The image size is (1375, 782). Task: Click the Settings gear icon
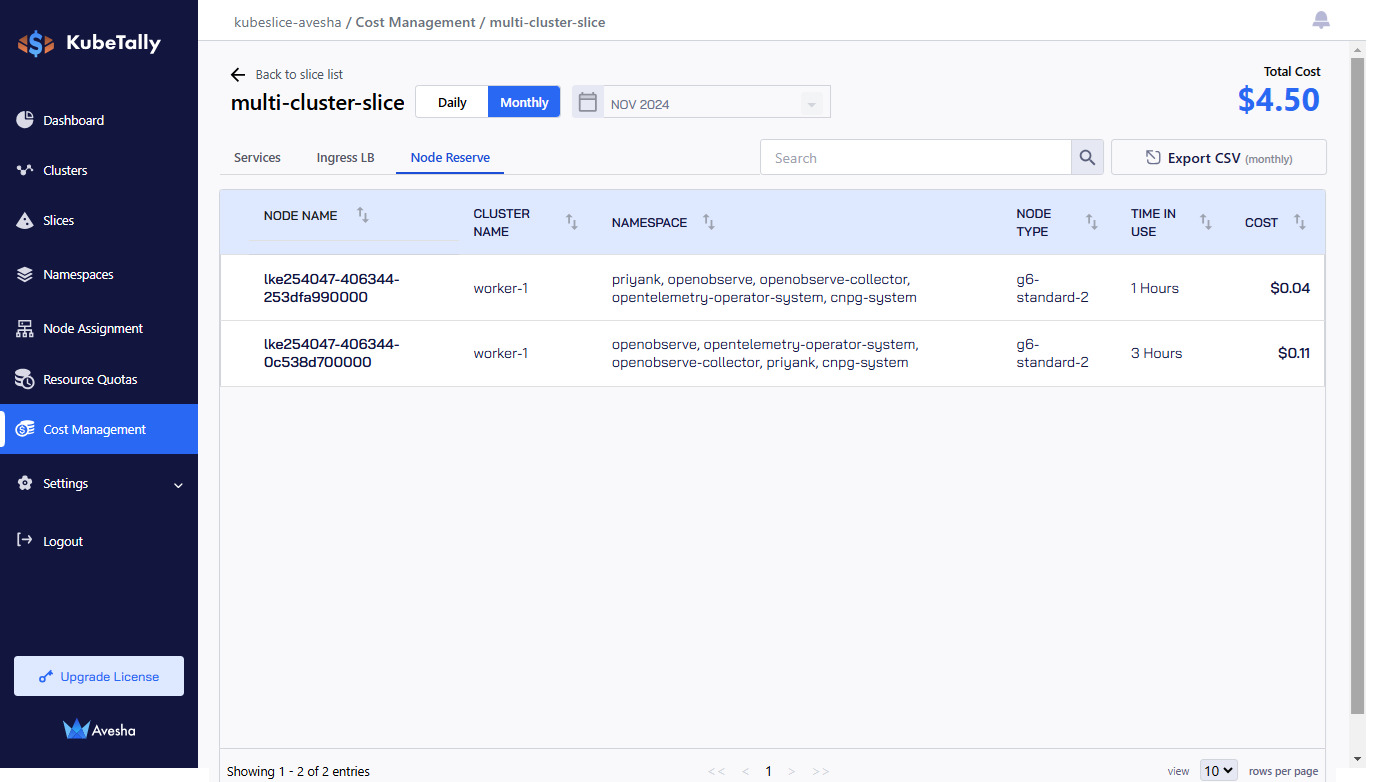25,483
